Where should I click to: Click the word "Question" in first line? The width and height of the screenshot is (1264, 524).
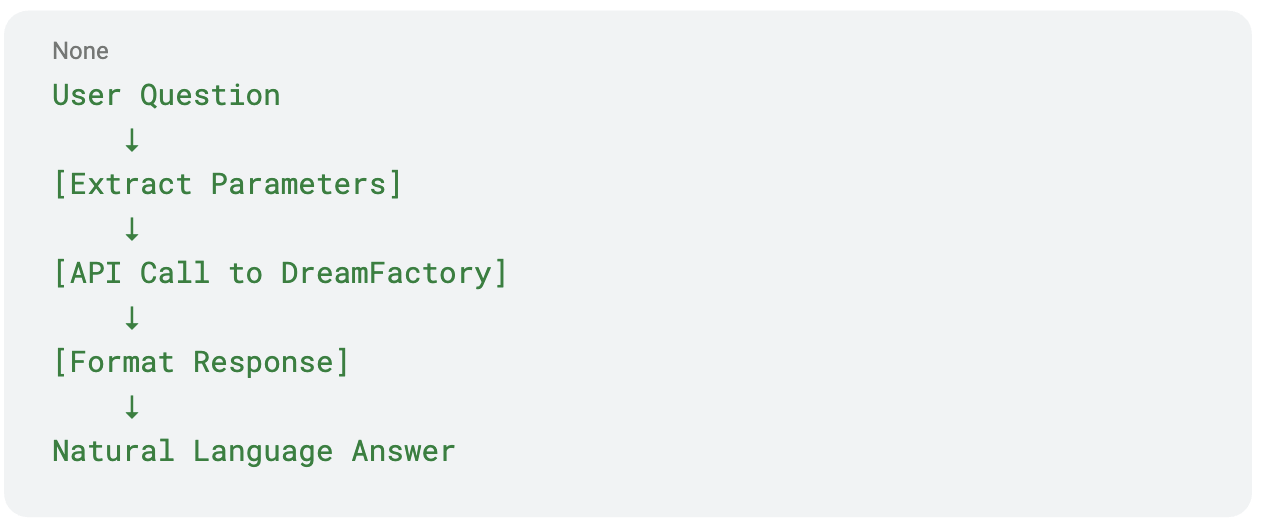pos(210,96)
